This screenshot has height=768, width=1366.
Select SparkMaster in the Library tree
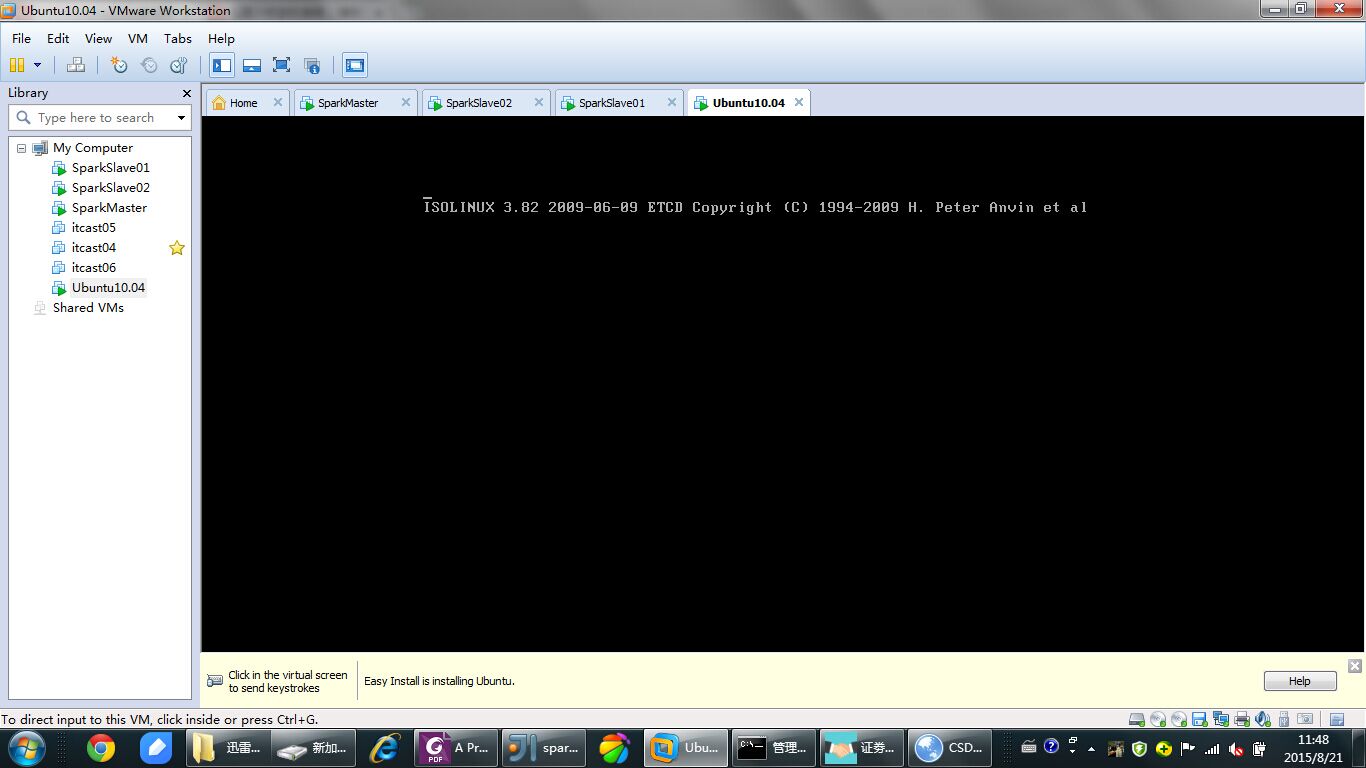tap(109, 208)
